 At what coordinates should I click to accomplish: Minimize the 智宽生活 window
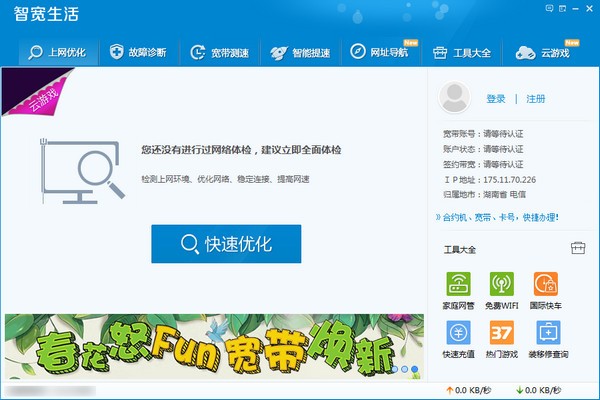point(576,8)
